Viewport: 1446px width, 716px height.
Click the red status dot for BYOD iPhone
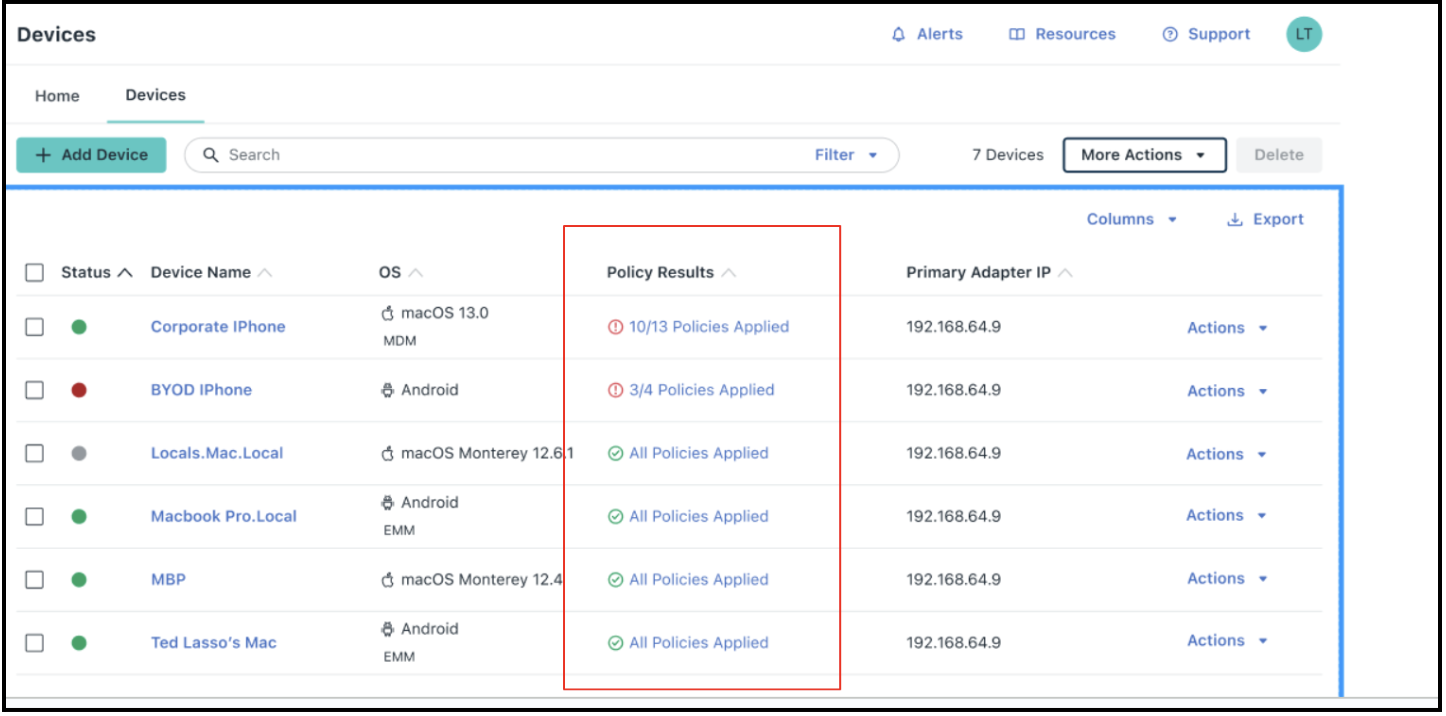click(79, 390)
